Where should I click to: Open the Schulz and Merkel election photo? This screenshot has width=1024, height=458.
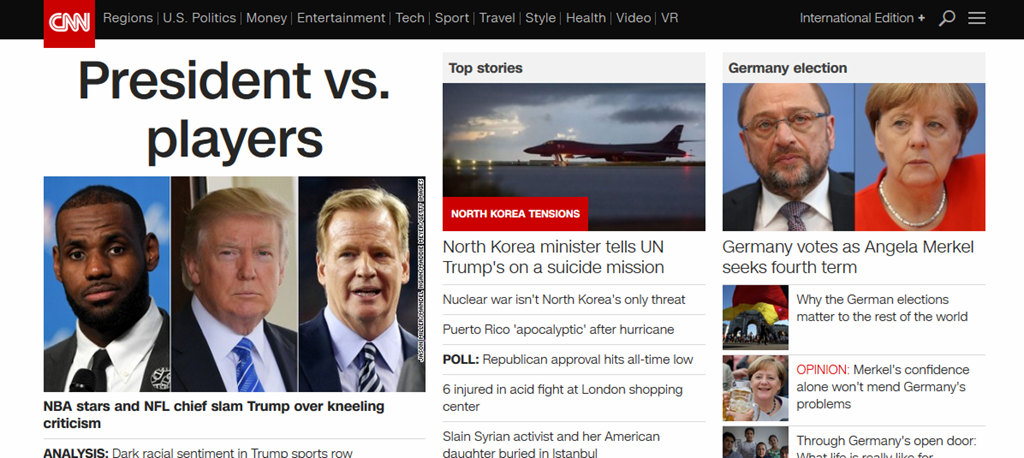[854, 157]
